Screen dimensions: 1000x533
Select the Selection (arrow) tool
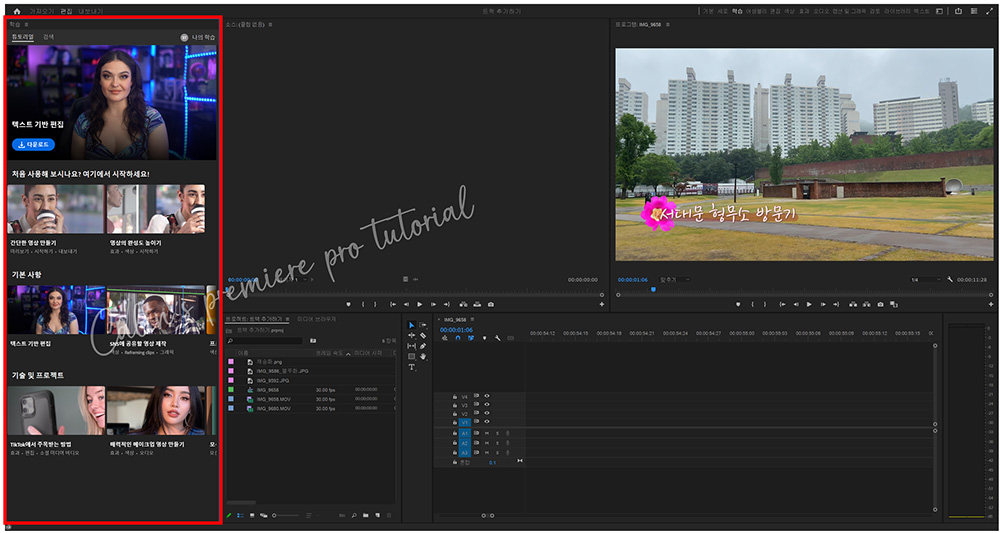tap(411, 325)
